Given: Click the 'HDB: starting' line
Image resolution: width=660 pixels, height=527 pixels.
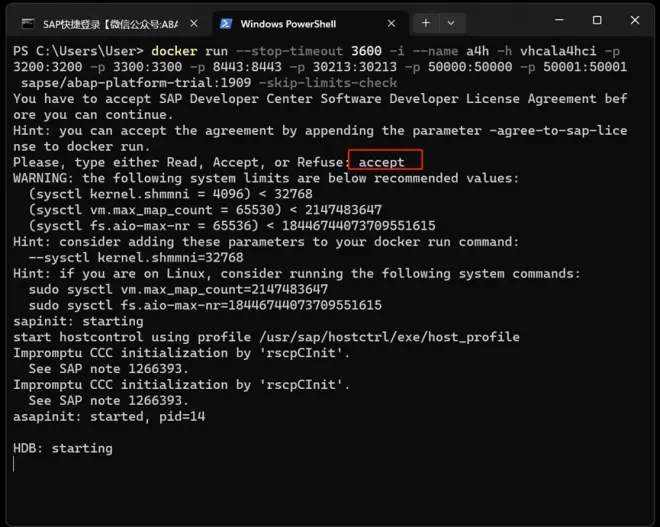Looking at the screenshot, I should [63, 448].
